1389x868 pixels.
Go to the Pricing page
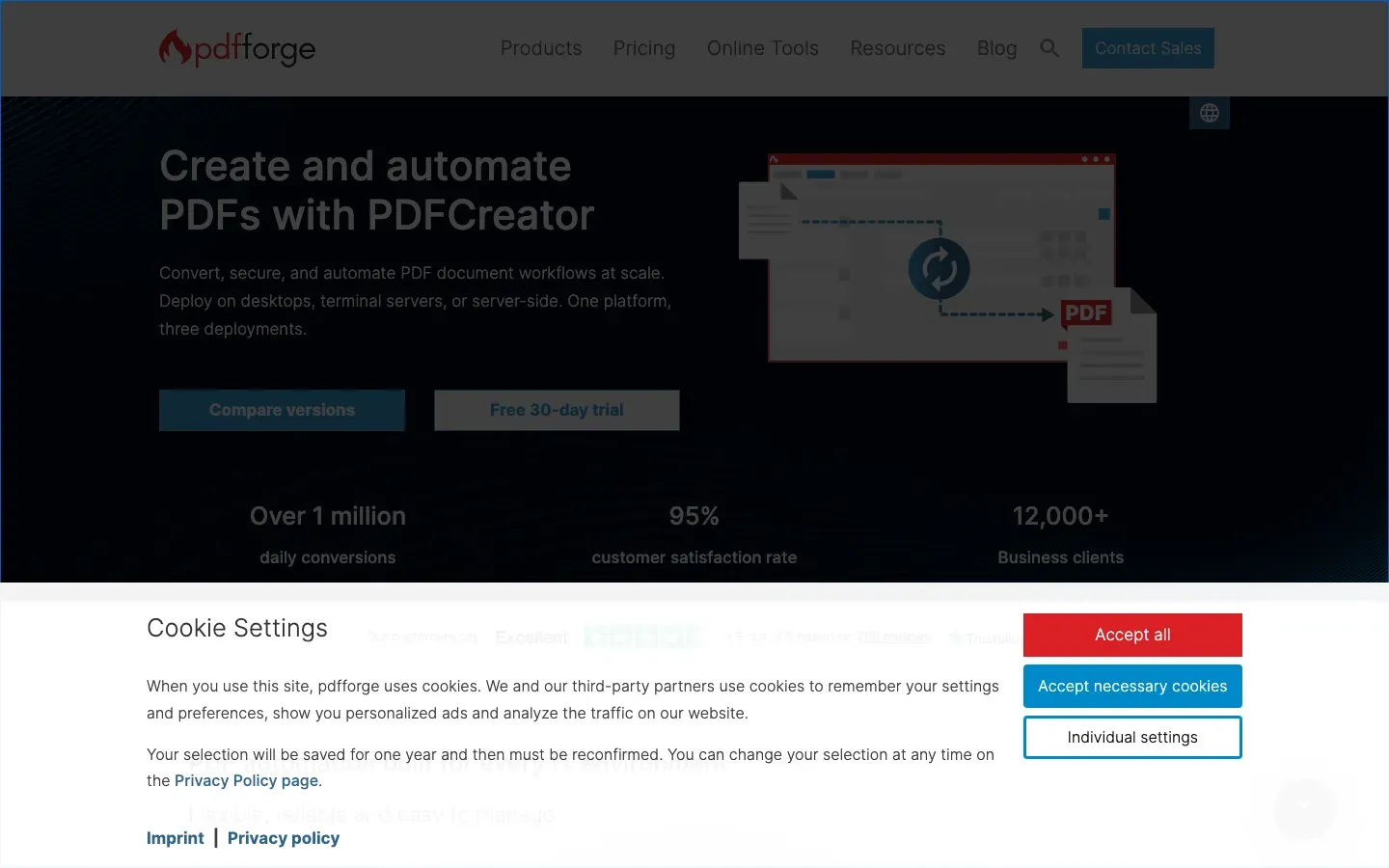coord(644,48)
